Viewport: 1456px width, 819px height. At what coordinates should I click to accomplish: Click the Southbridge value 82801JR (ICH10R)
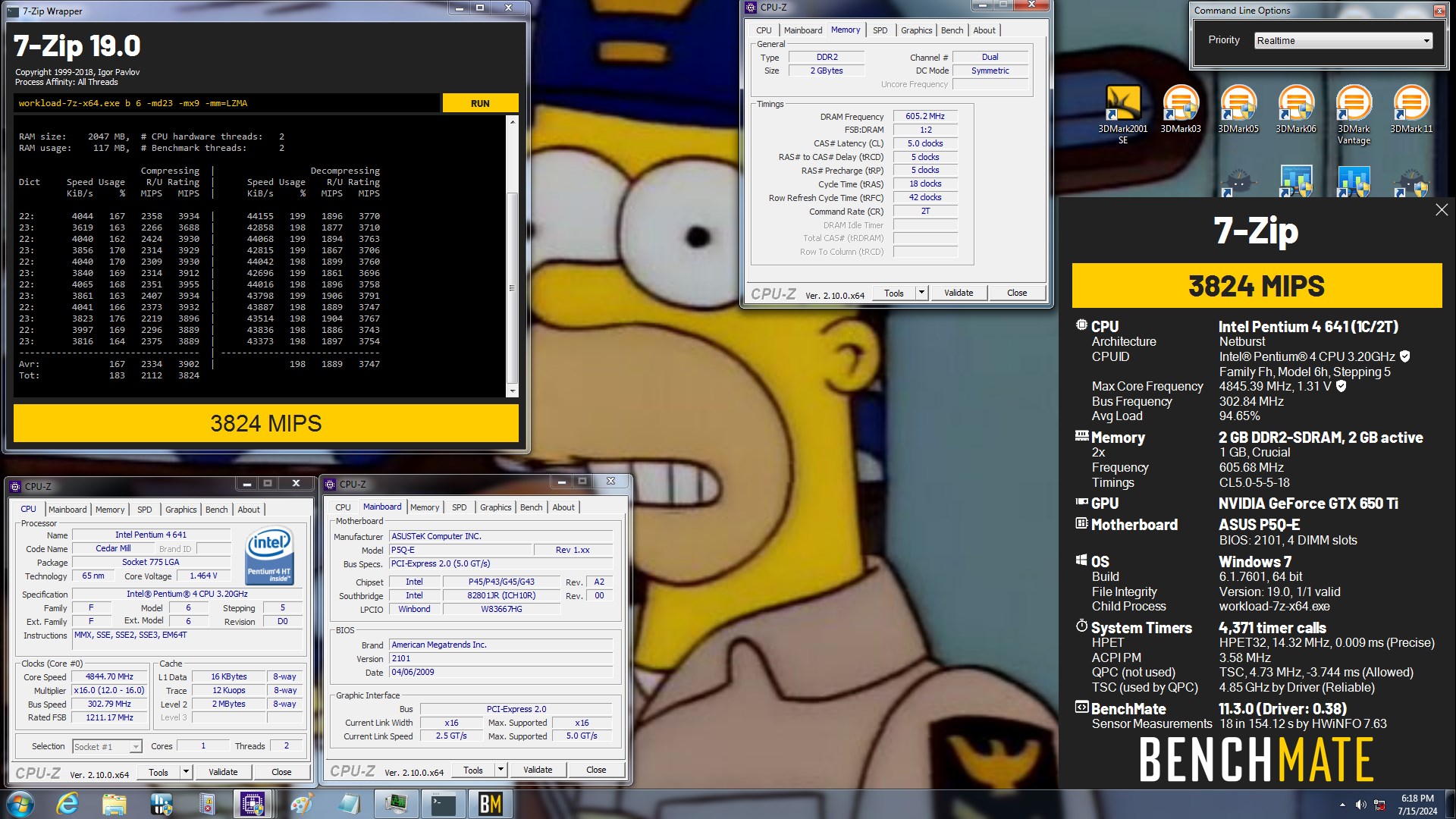501,595
